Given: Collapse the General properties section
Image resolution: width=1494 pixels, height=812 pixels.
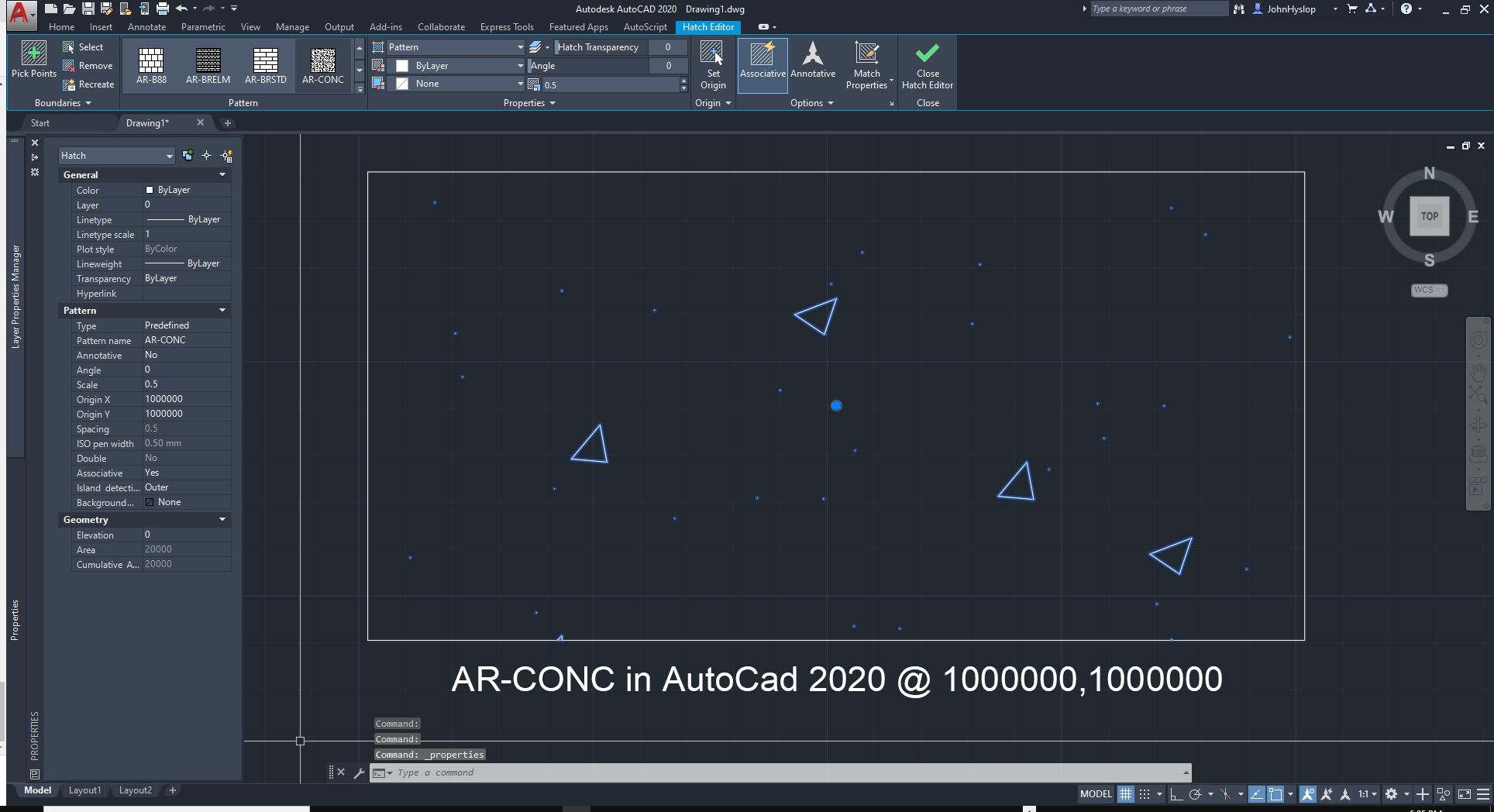Looking at the screenshot, I should coord(222,175).
